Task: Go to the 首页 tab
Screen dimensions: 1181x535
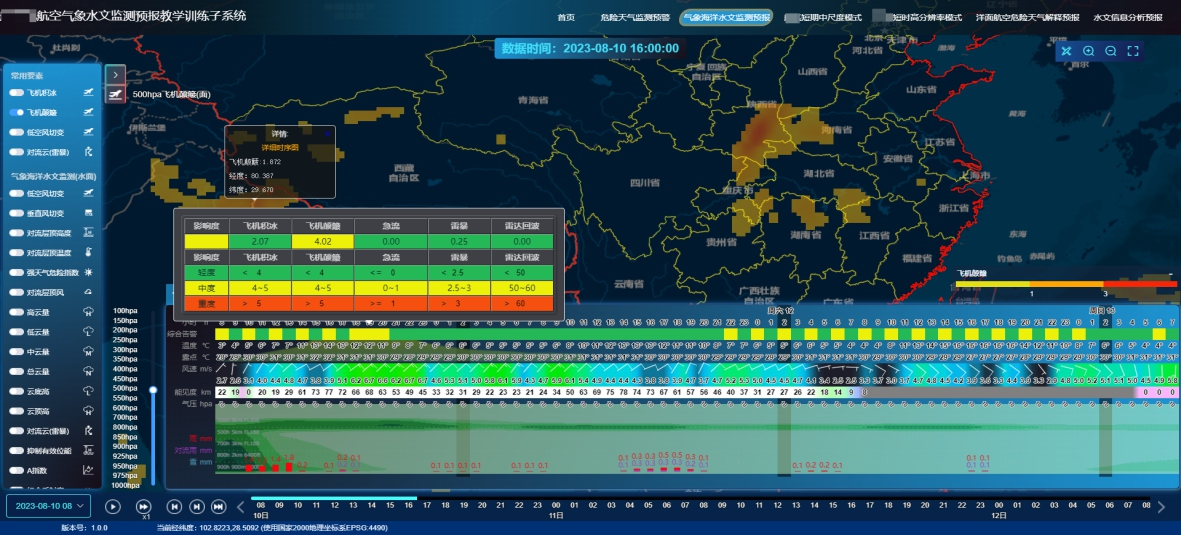Action: 566,17
